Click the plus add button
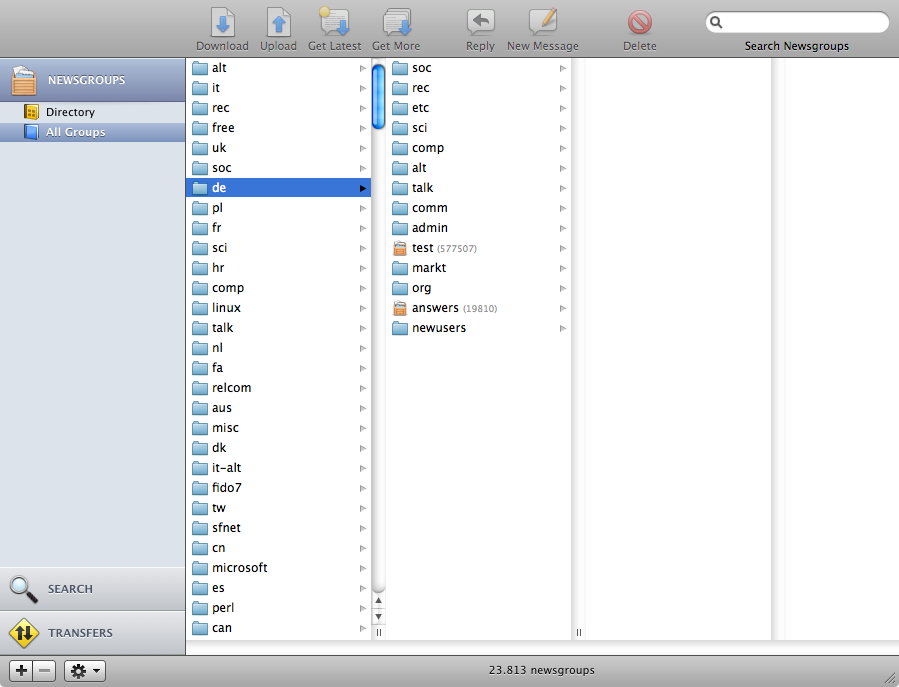The height and width of the screenshot is (687, 899). pyautogui.click(x=21, y=671)
